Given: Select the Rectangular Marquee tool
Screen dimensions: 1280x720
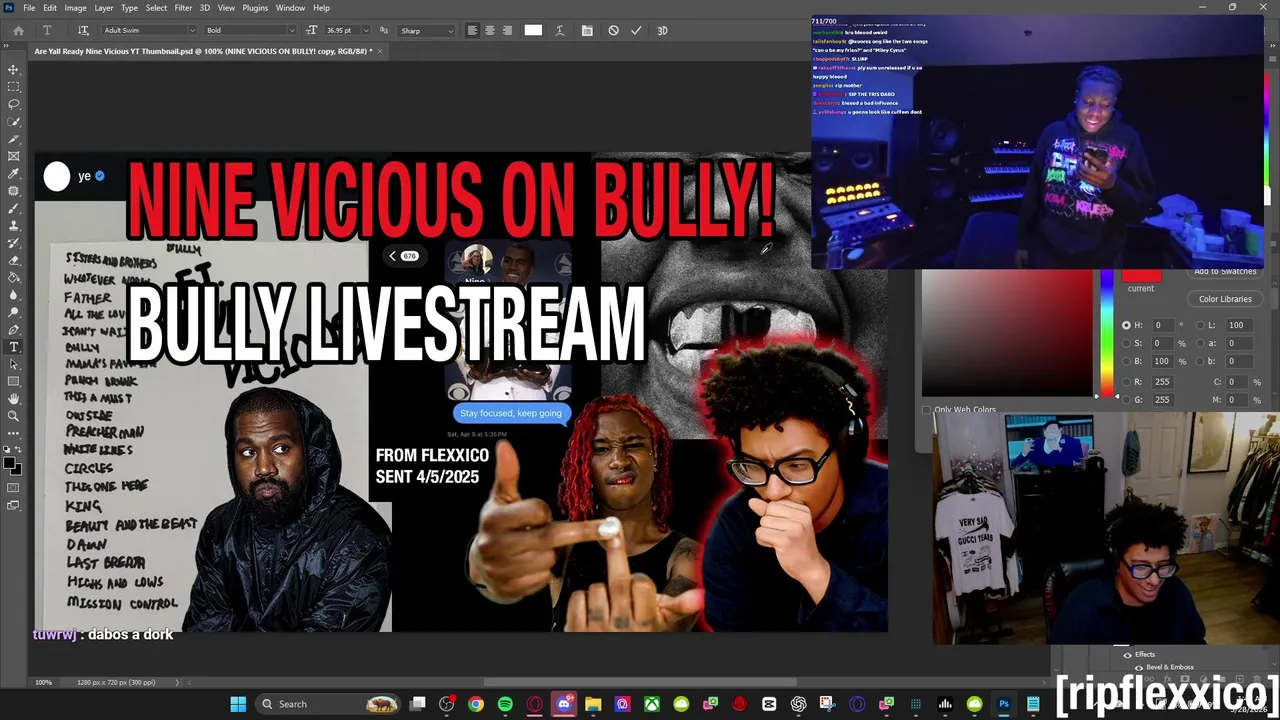Looking at the screenshot, I should [14, 87].
